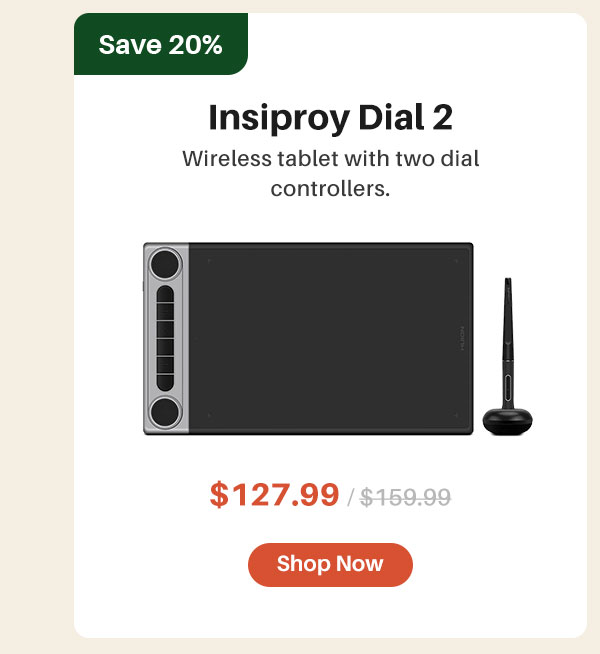The height and width of the screenshot is (654, 600).
Task: Click the silver control strip on the tablet
Action: pyautogui.click(x=166, y=338)
